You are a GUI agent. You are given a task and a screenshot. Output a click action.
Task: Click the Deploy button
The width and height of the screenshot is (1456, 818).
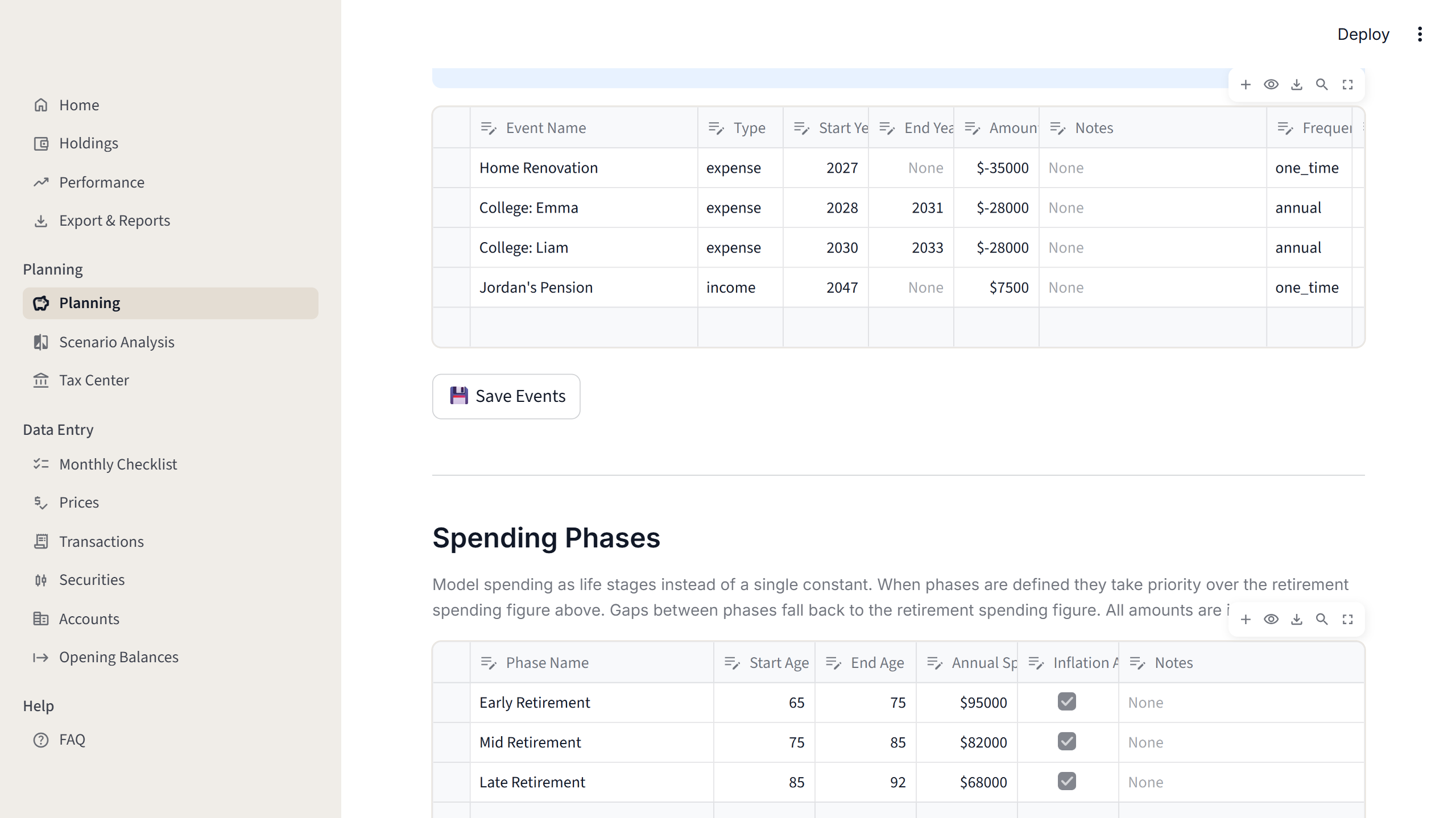click(x=1363, y=34)
